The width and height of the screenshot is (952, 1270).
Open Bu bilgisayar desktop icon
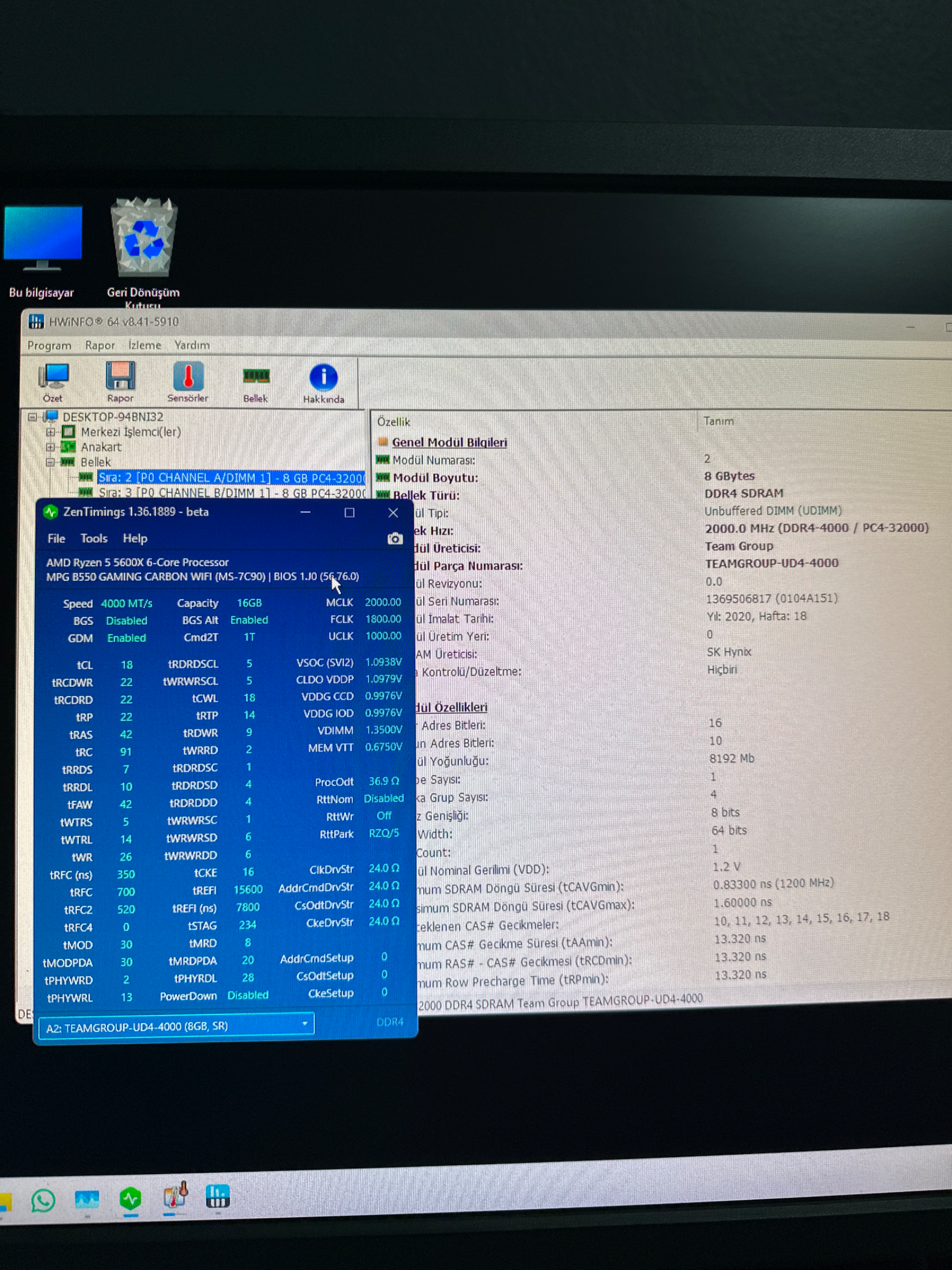click(42, 252)
